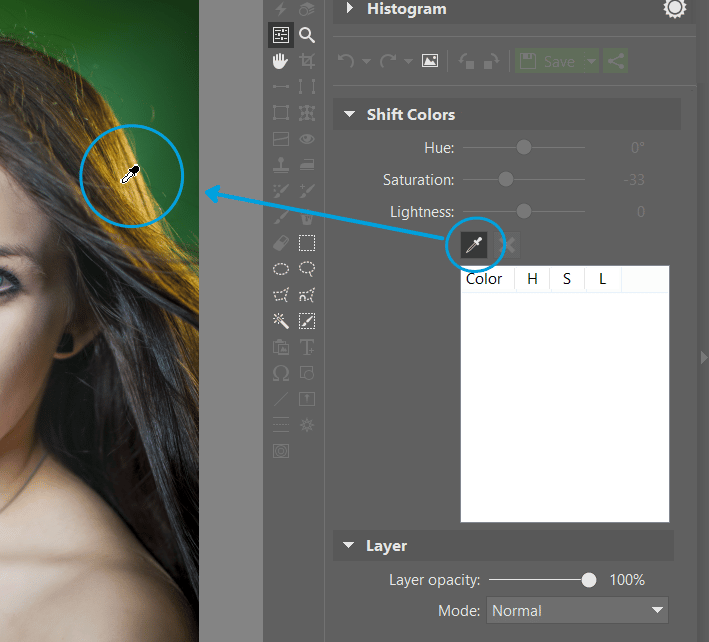Click the Lightness slider handle
This screenshot has width=709, height=642.
point(524,211)
